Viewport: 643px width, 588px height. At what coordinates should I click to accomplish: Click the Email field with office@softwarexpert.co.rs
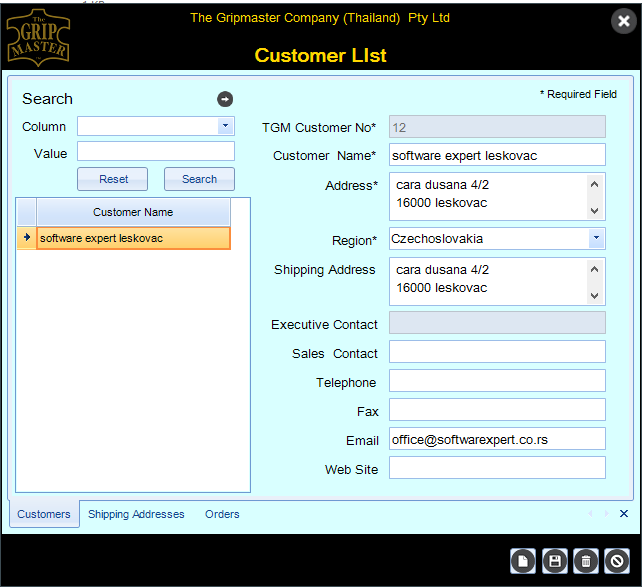(x=497, y=439)
